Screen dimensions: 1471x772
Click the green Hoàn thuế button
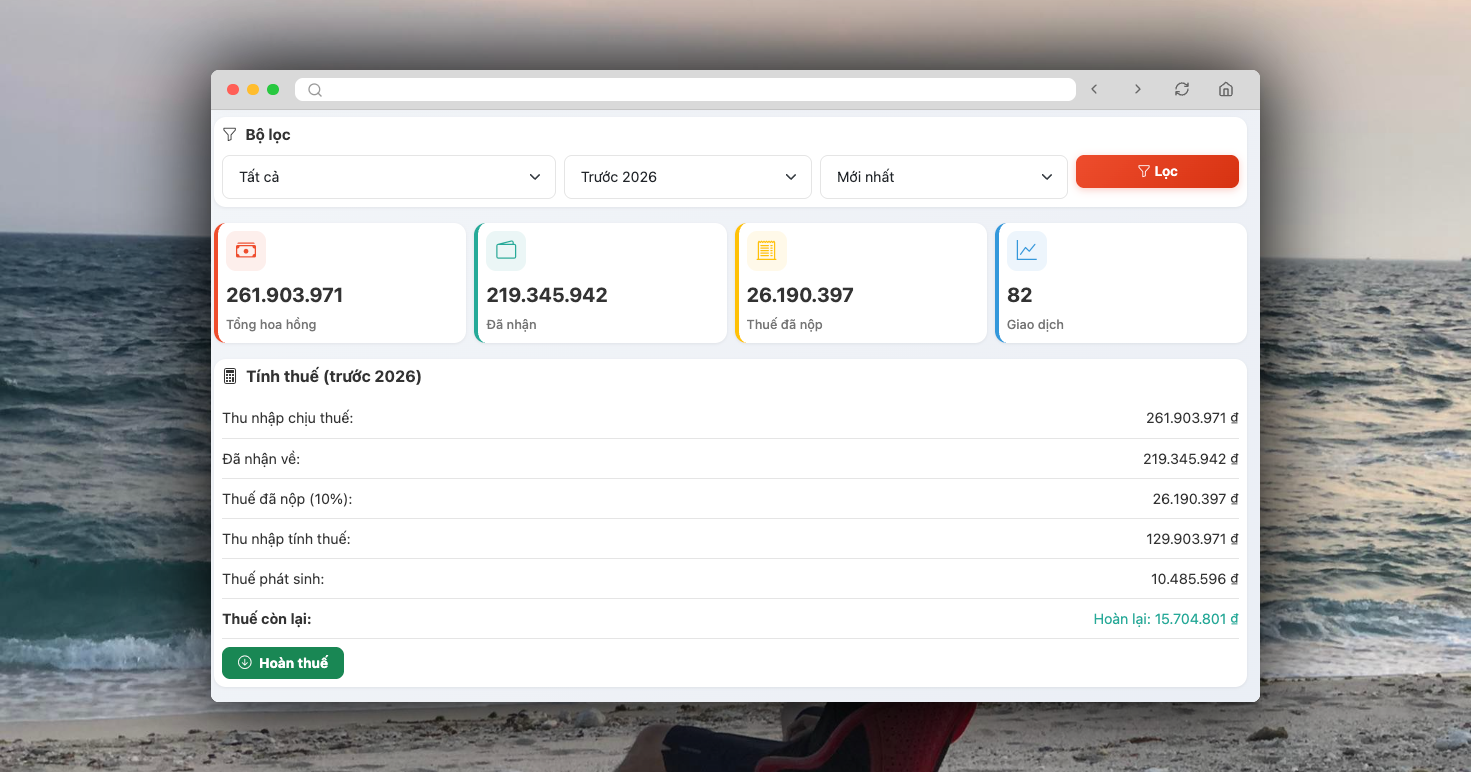(x=283, y=663)
